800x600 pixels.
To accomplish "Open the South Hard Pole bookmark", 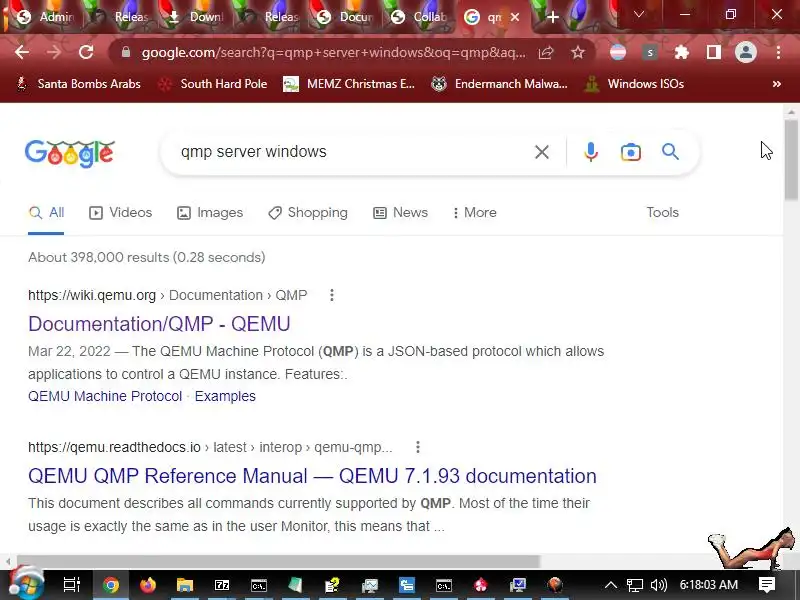I will click(x=212, y=84).
